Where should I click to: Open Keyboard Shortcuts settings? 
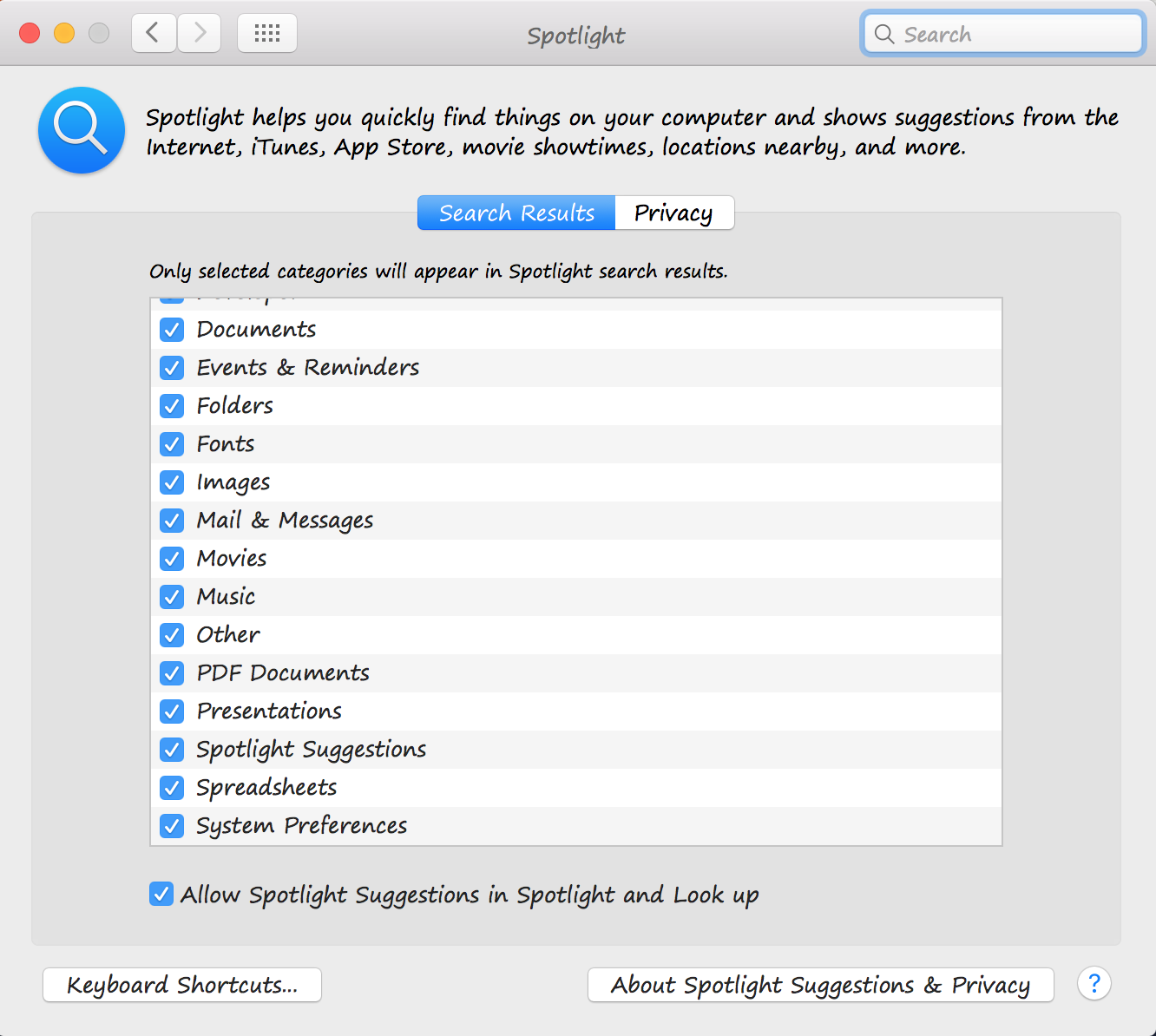click(x=182, y=985)
